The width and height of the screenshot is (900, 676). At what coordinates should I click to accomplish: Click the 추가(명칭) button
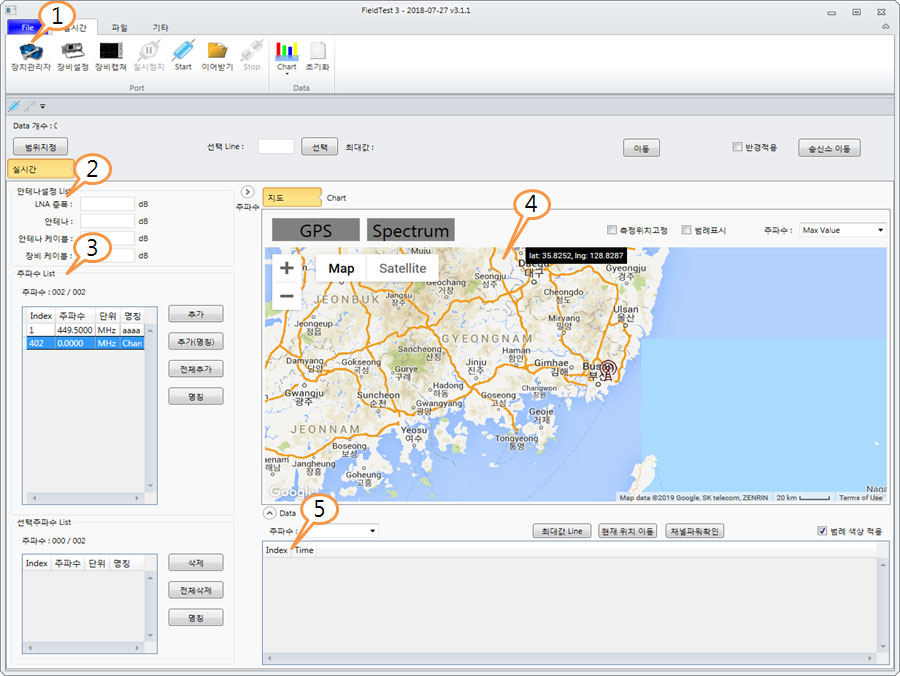pyautogui.click(x=196, y=341)
